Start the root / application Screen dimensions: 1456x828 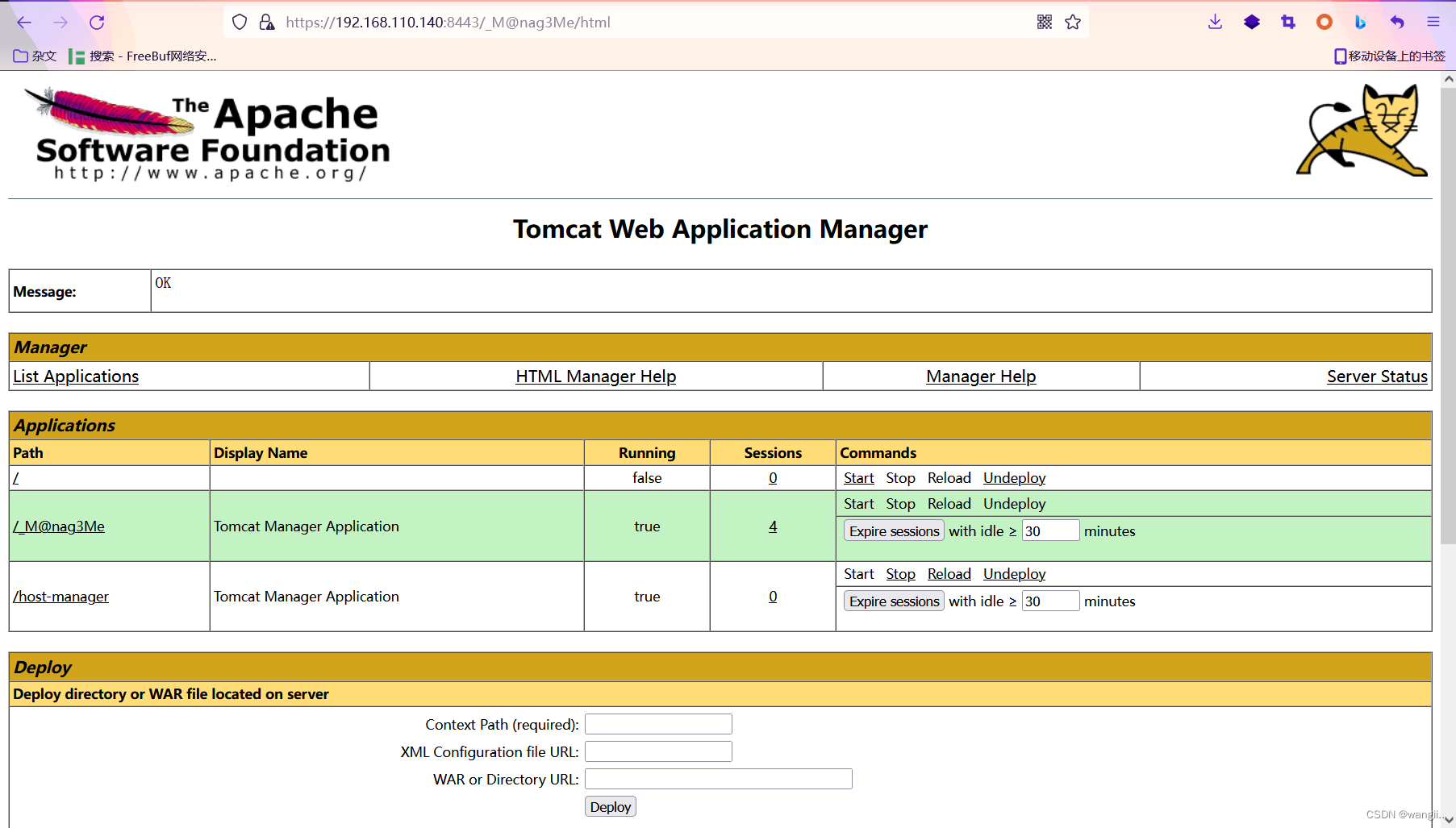(x=859, y=478)
